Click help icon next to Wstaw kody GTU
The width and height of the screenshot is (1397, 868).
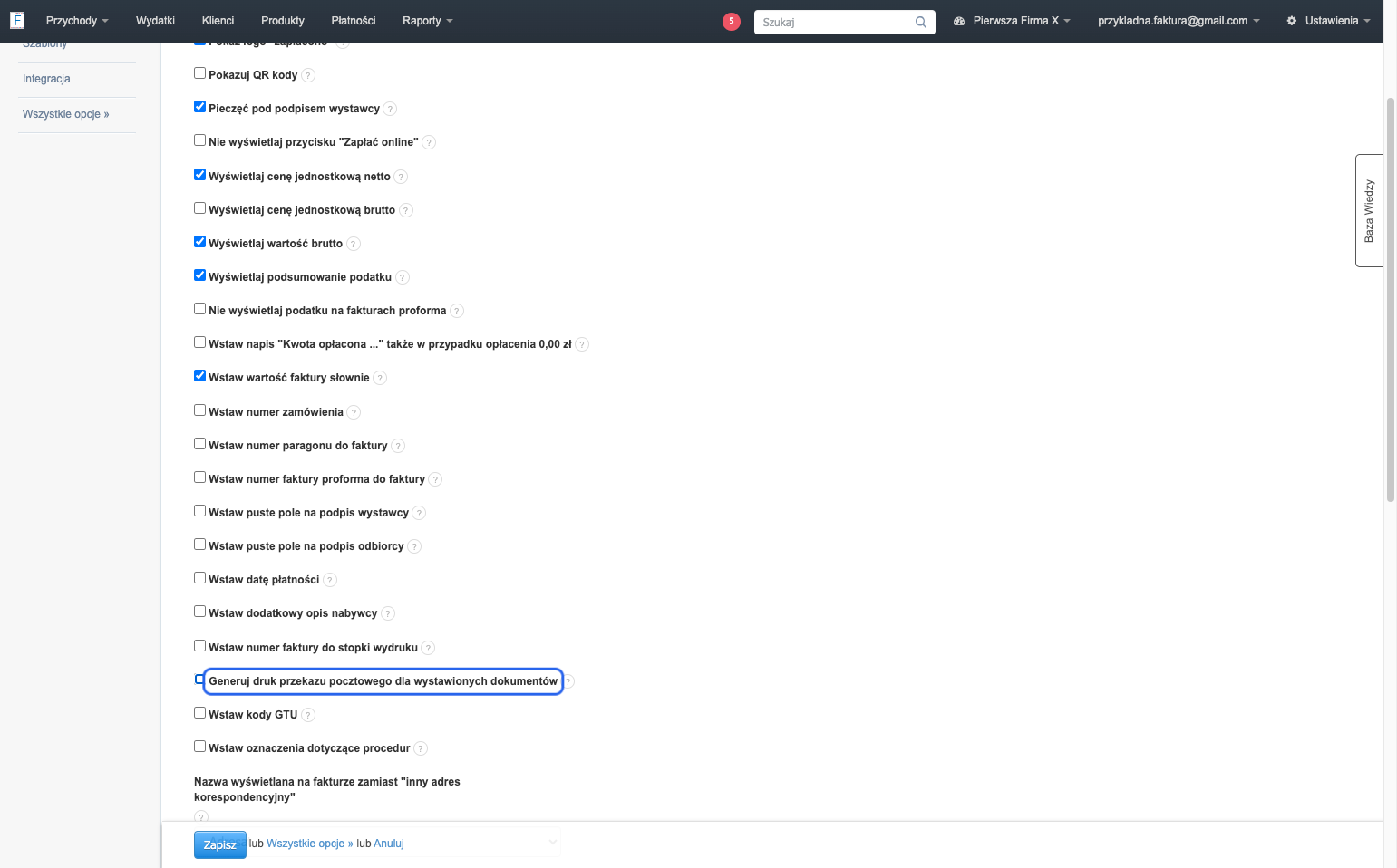pos(308,715)
